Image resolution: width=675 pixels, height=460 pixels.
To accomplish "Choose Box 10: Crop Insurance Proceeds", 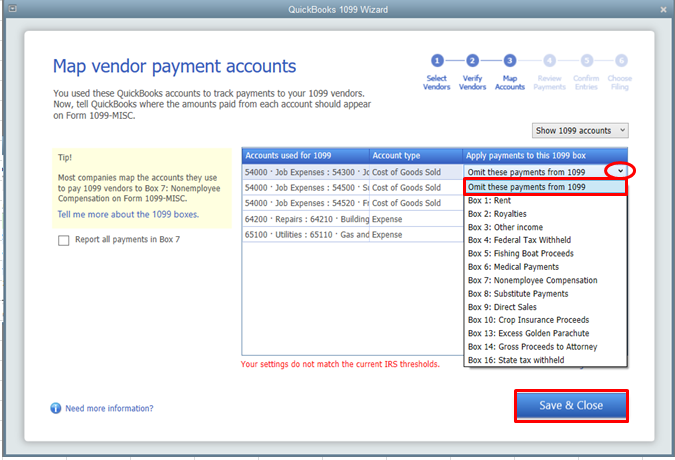I will coord(545,320).
